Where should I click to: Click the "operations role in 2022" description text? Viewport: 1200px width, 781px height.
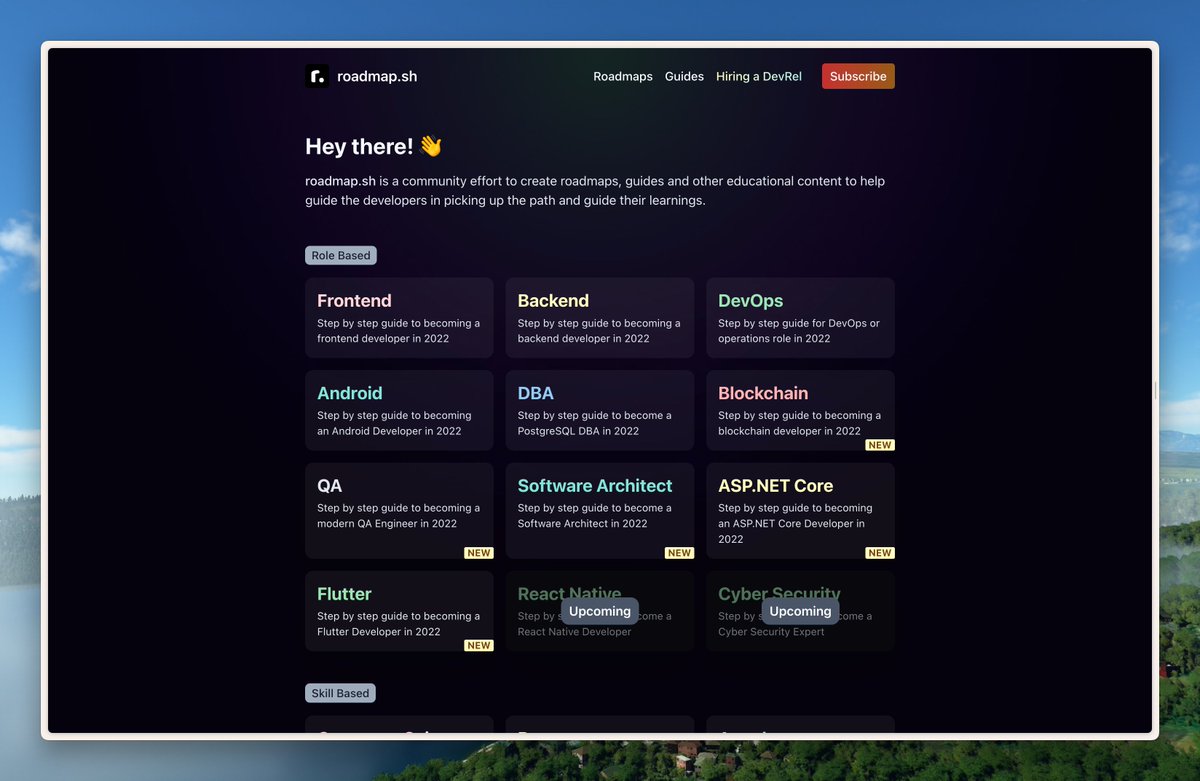774,339
